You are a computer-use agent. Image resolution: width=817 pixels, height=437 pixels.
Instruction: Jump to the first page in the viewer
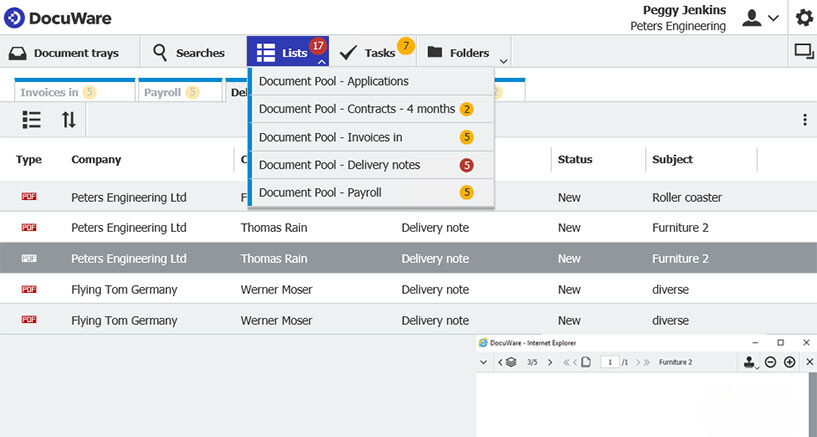click(566, 362)
